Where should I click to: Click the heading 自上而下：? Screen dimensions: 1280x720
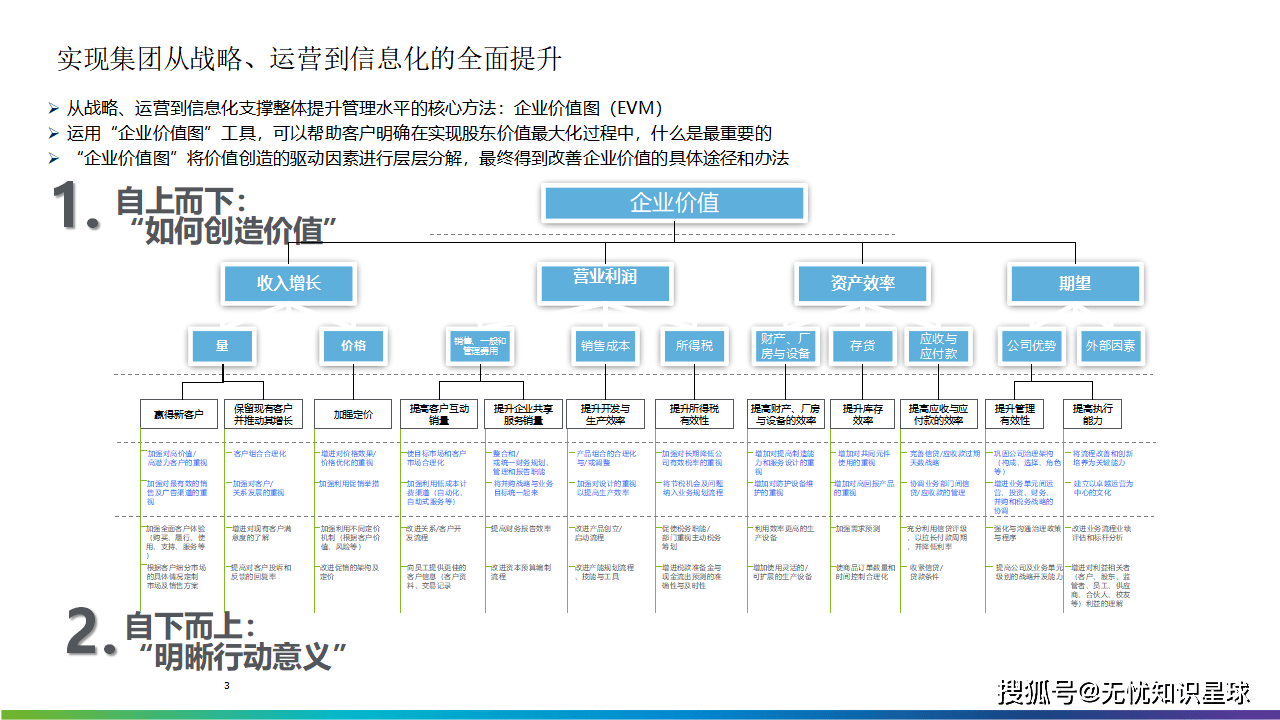182,200
